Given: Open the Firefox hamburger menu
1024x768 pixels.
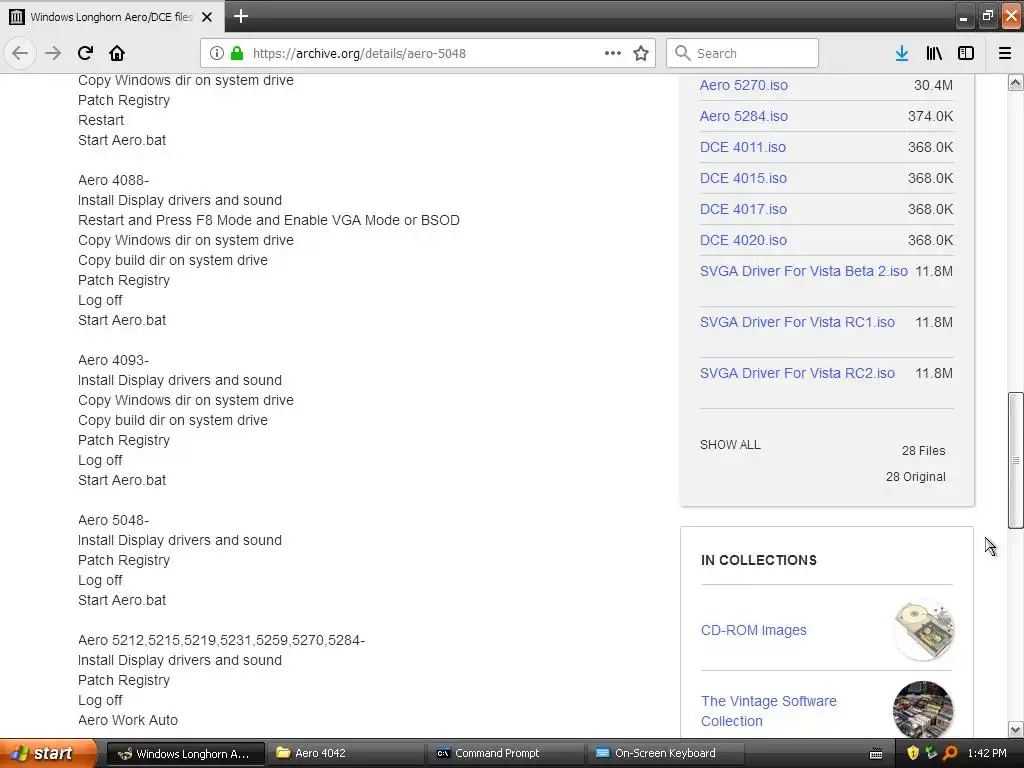Looking at the screenshot, I should [1005, 53].
